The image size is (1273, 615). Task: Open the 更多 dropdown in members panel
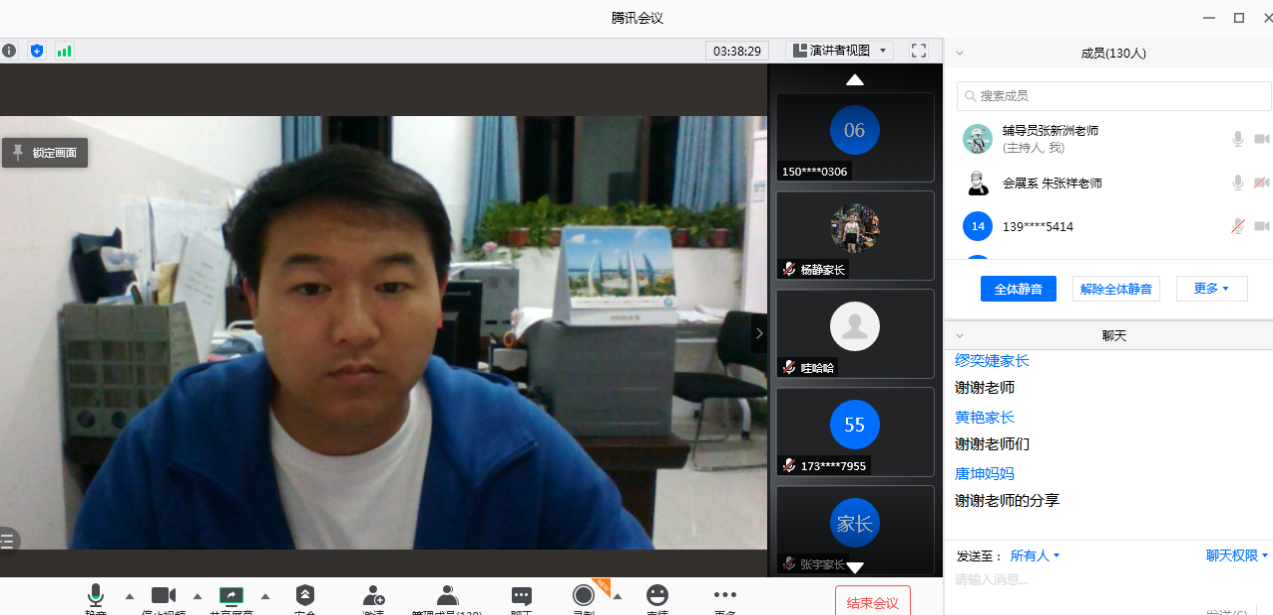1211,289
